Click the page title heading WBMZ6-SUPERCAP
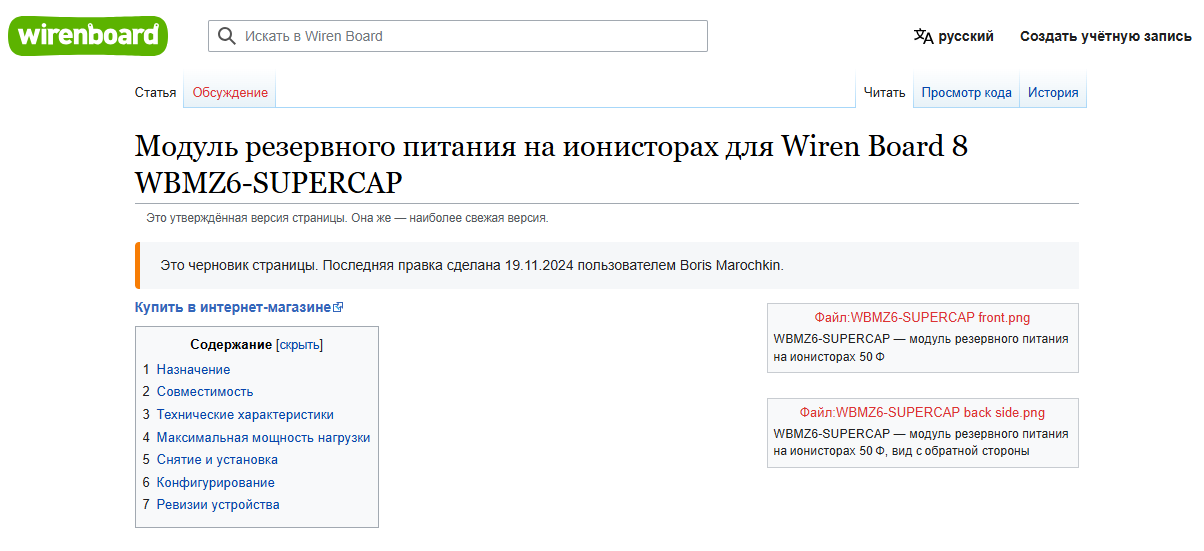 click(x=551, y=164)
